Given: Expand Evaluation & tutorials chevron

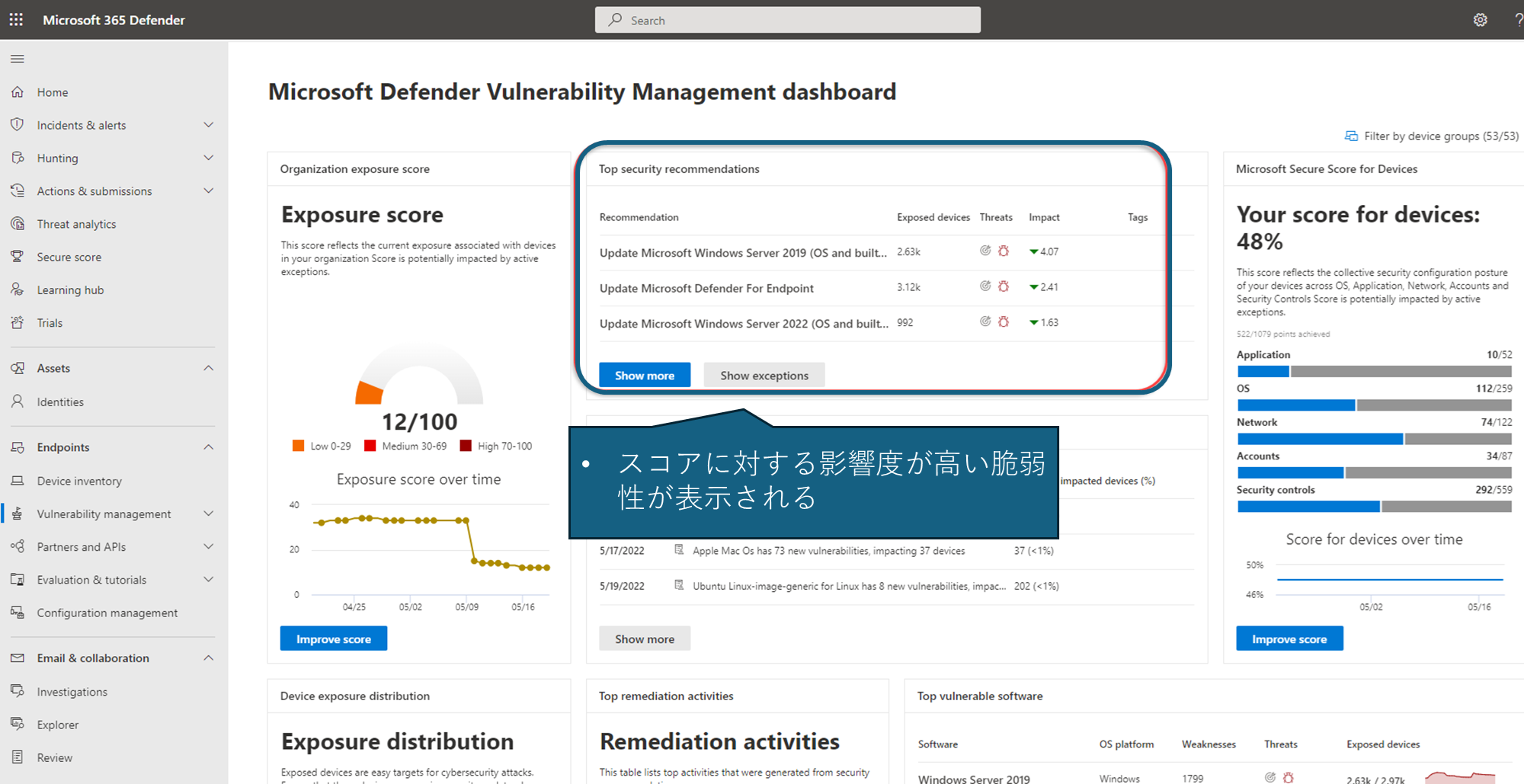Looking at the screenshot, I should [208, 579].
